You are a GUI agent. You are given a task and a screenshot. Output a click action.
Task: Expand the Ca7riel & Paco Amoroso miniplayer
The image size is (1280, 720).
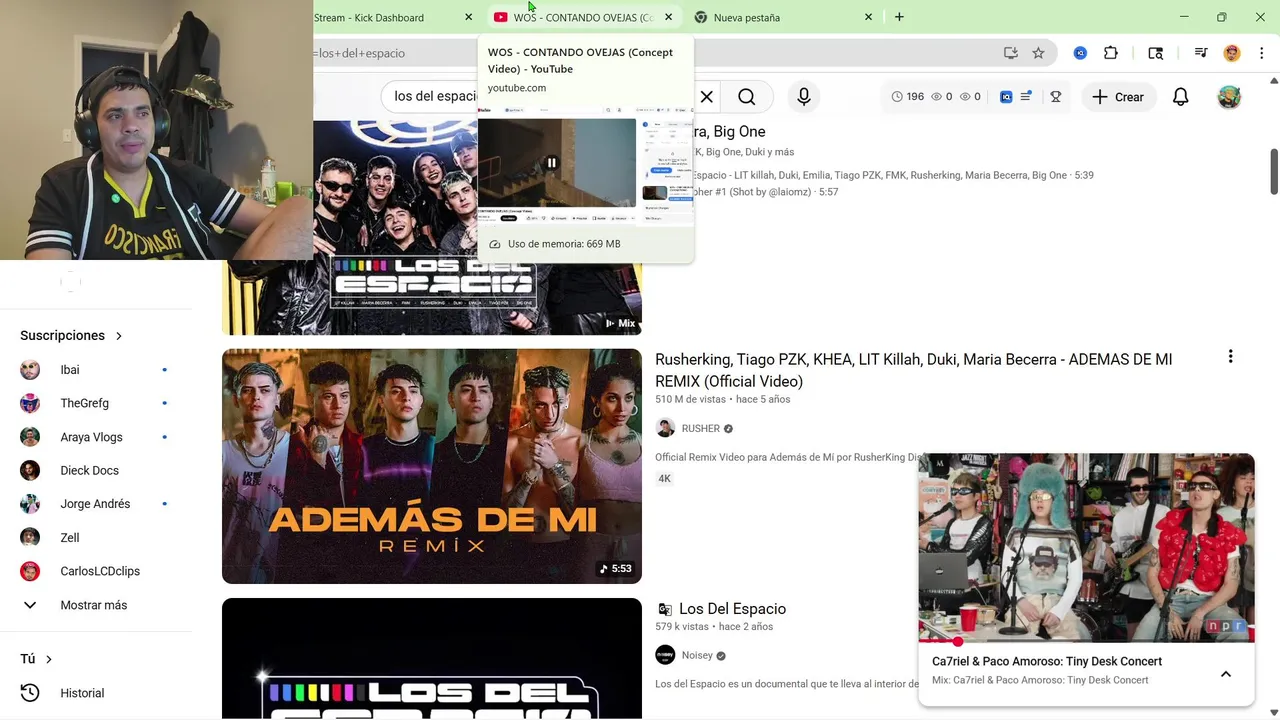tap(1226, 674)
